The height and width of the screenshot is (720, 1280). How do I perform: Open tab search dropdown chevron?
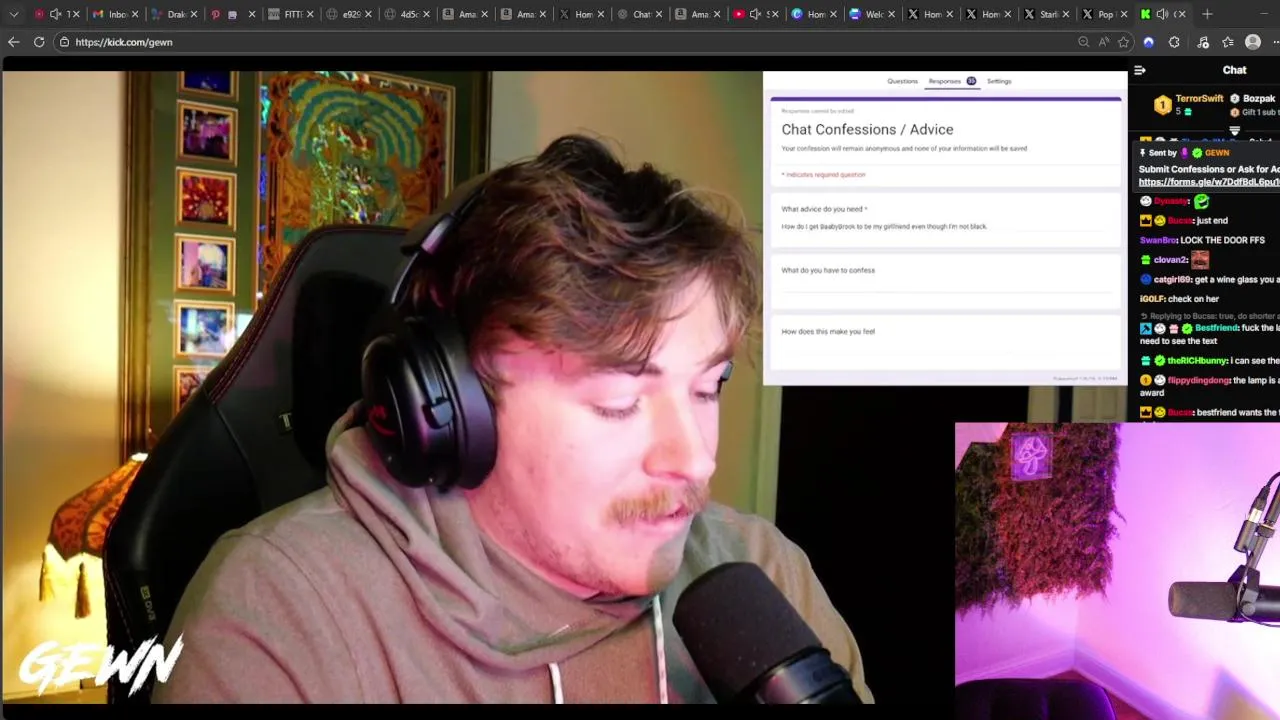coord(13,14)
